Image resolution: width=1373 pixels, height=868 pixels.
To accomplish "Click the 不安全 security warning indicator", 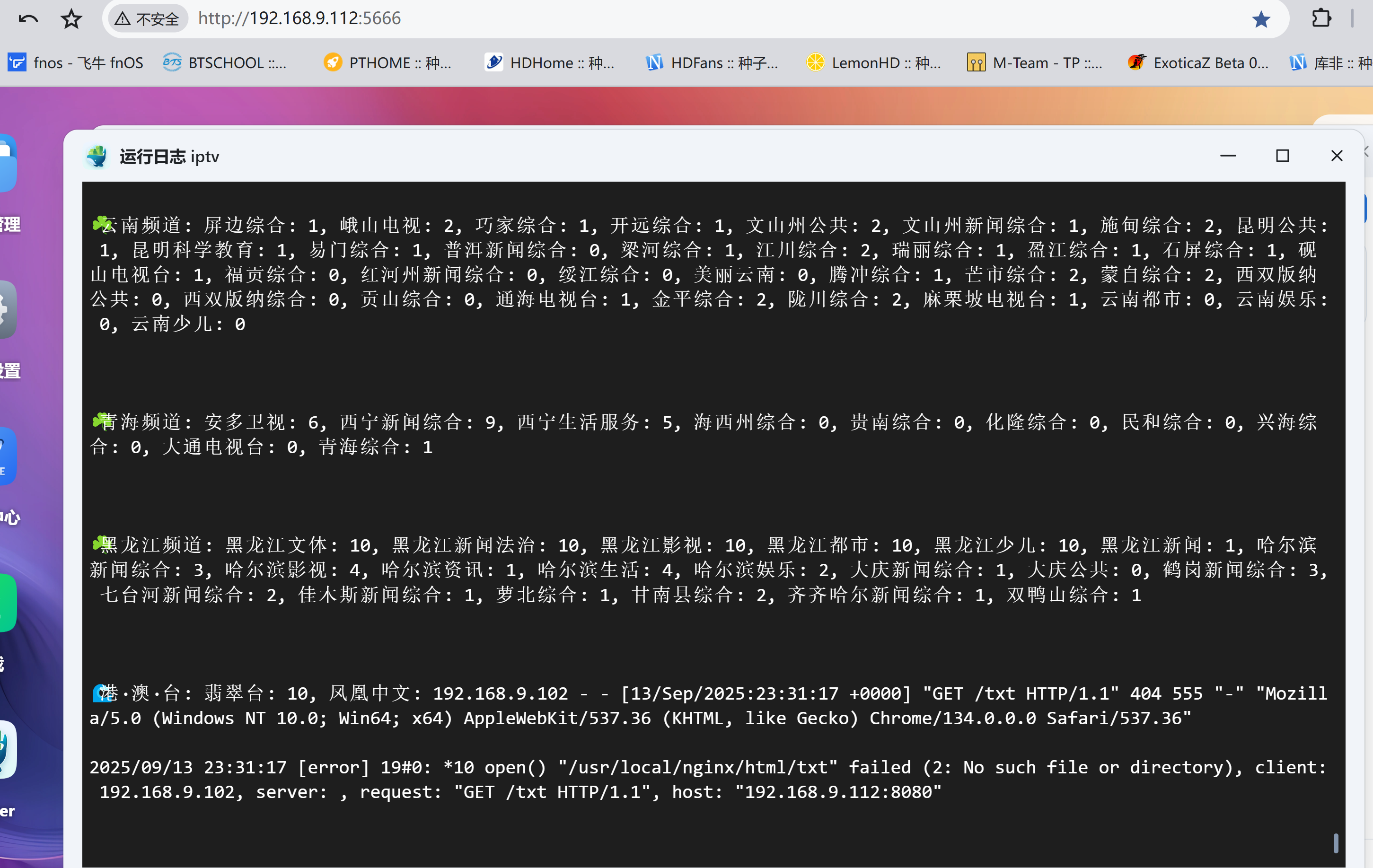I will [147, 18].
